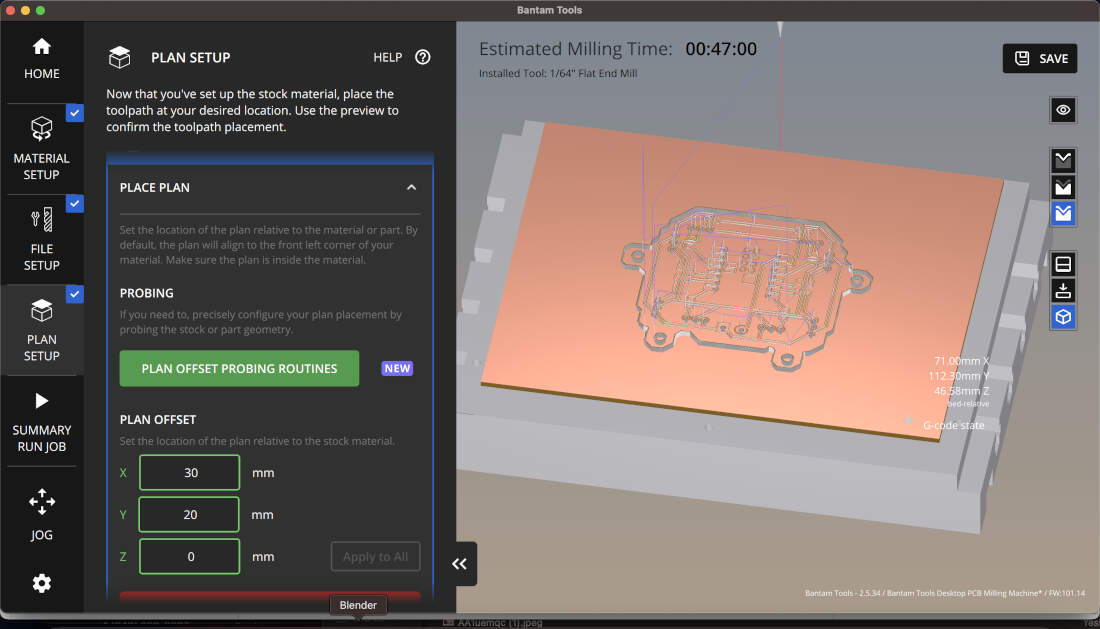Viewport: 1100px width, 629px height.
Task: Toggle the Material Setup completed checkmark
Action: 74,113
